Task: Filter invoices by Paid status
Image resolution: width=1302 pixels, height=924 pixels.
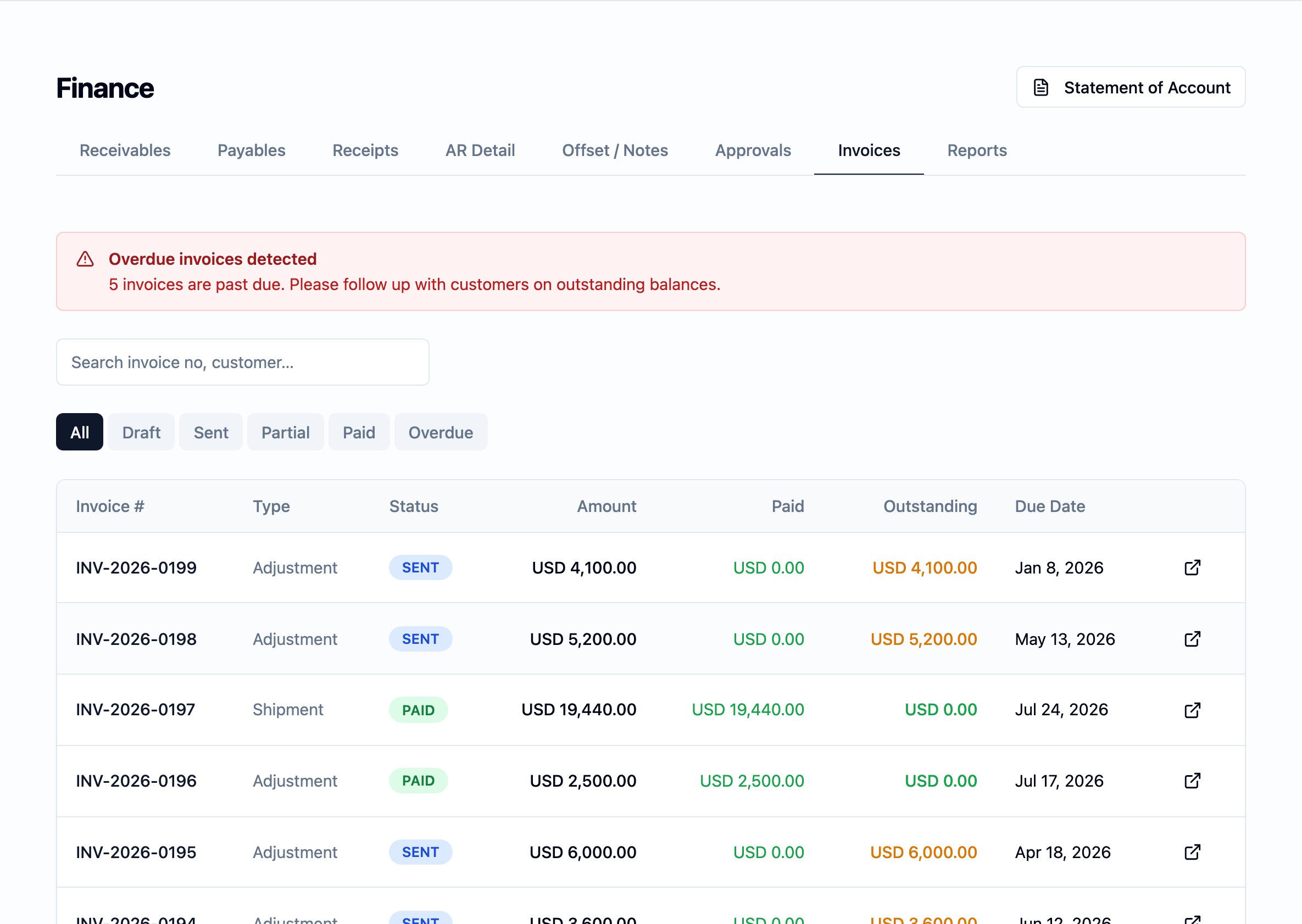Action: coord(359,432)
